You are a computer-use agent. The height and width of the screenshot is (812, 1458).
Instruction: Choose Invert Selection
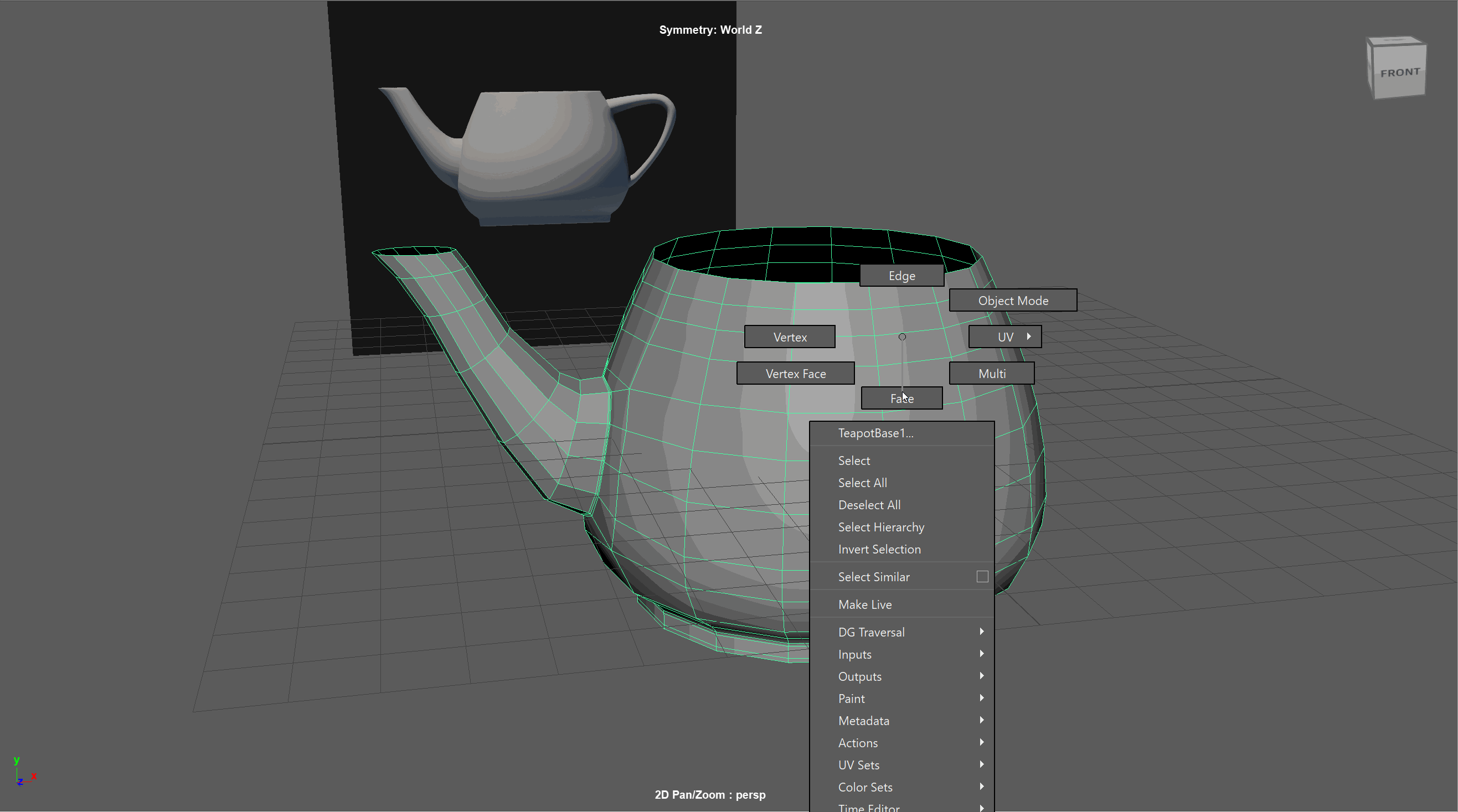click(879, 550)
